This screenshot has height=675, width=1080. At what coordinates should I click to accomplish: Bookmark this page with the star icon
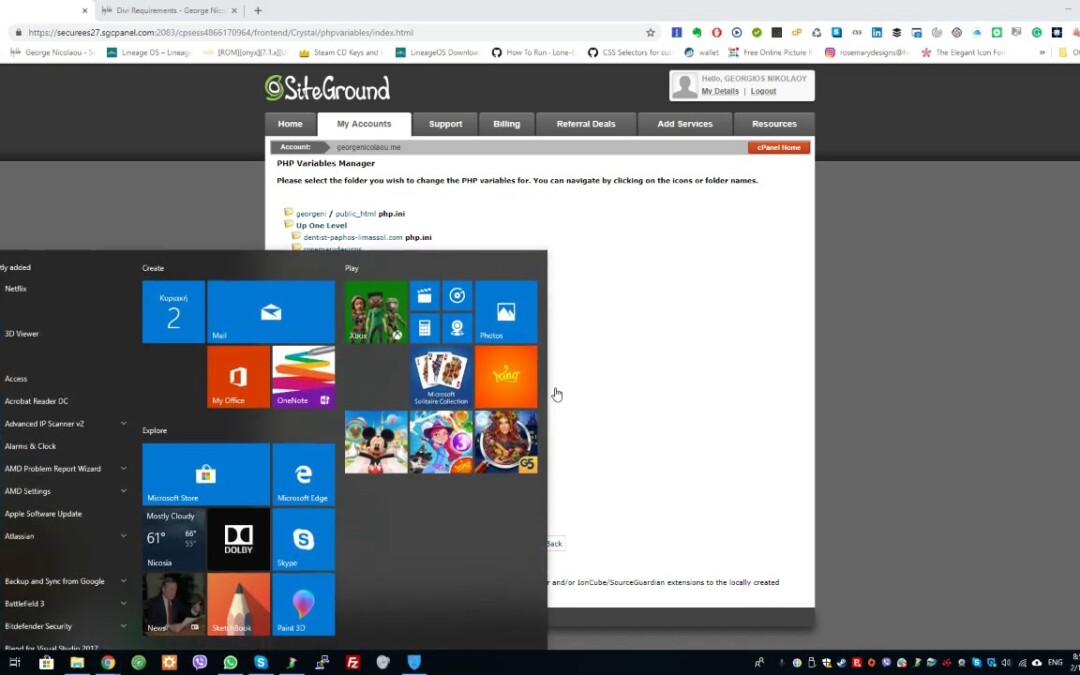click(x=650, y=32)
